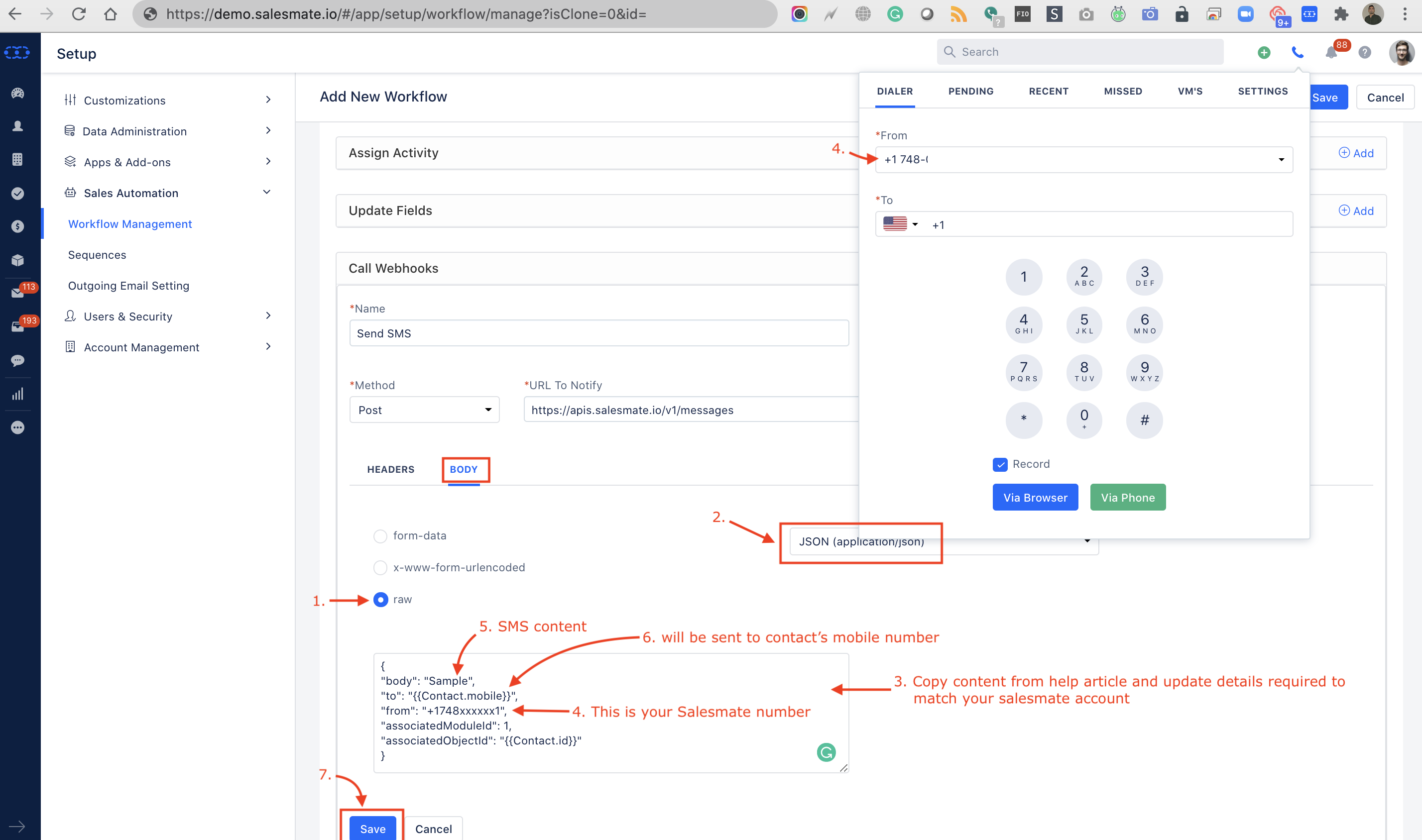The image size is (1422, 840).
Task: Select the x-www-form-urlencoded radio button
Action: 380,568
